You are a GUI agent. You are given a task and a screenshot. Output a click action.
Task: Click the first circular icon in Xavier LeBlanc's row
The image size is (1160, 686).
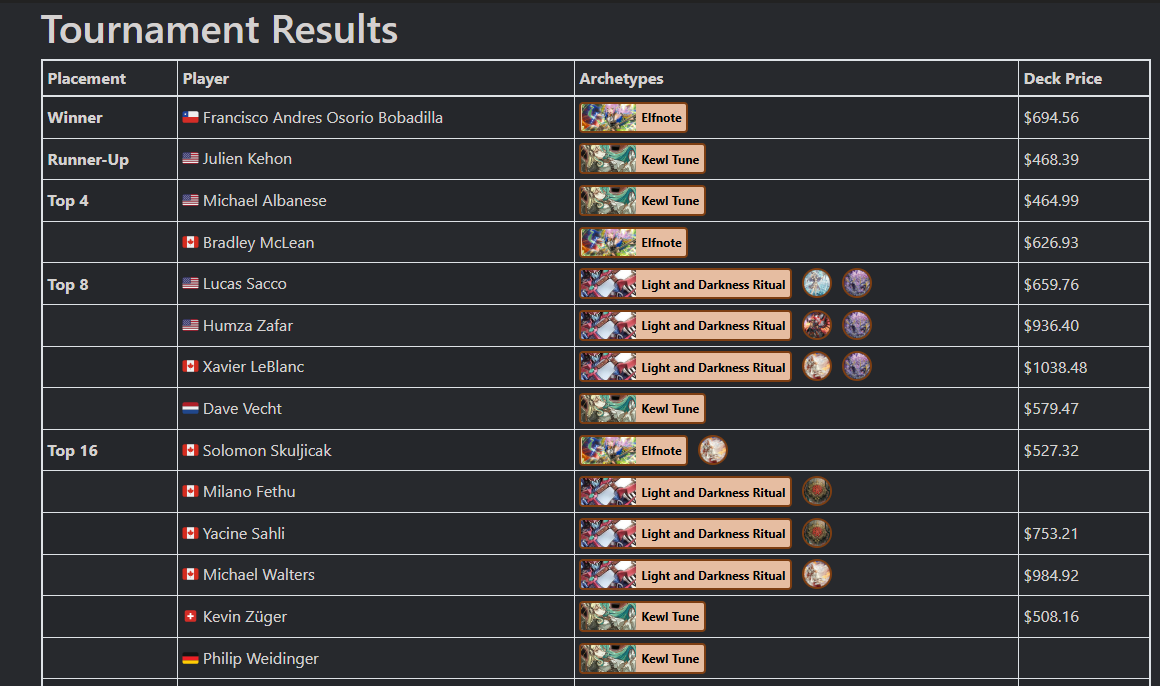[817, 367]
